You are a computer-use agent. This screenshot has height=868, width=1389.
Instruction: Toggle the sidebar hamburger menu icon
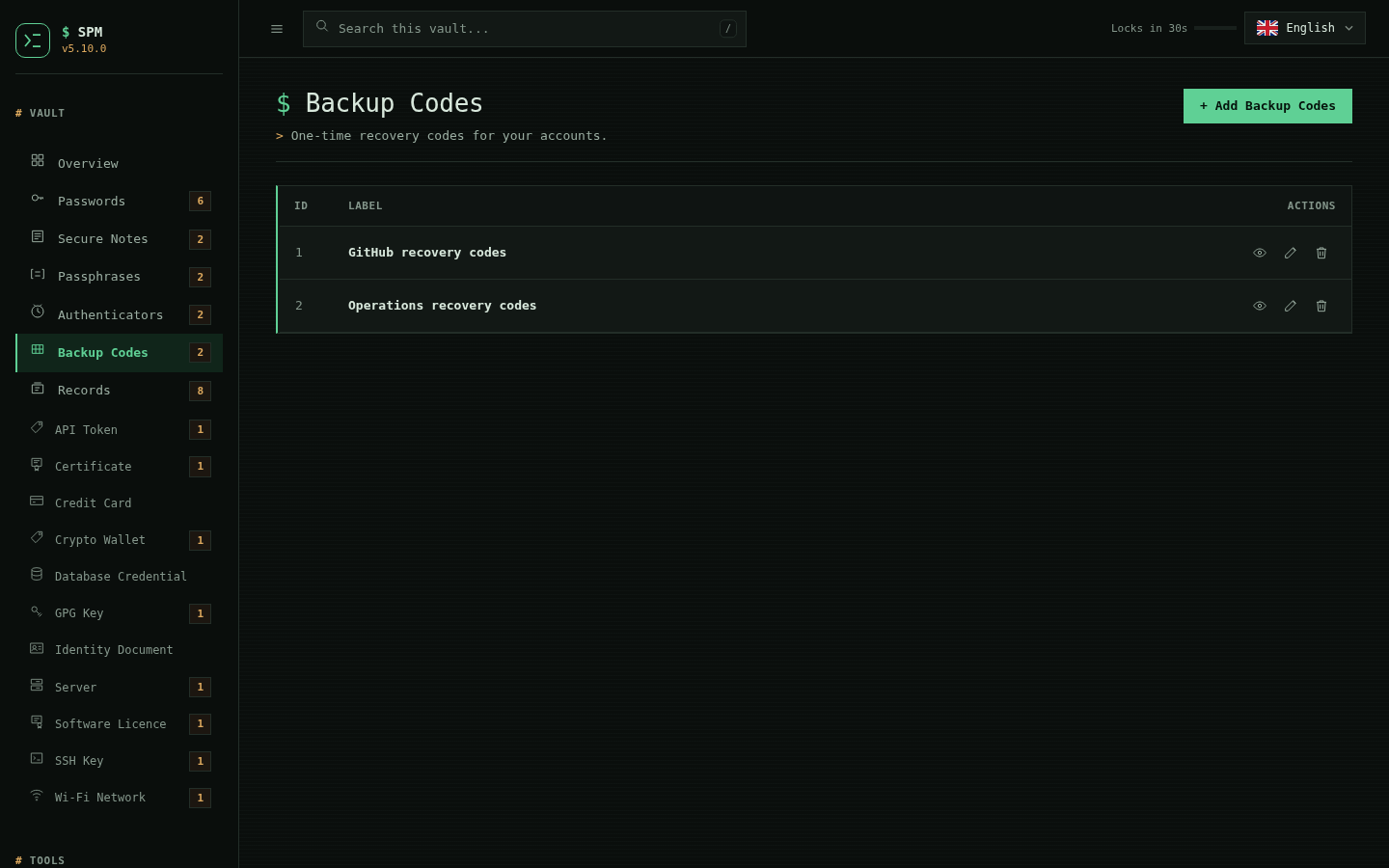click(277, 29)
